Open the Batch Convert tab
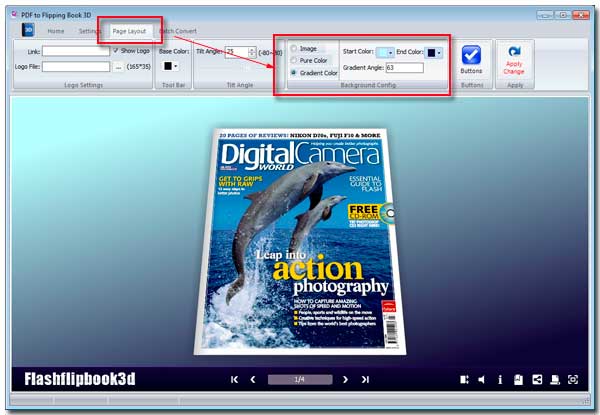 (178, 31)
